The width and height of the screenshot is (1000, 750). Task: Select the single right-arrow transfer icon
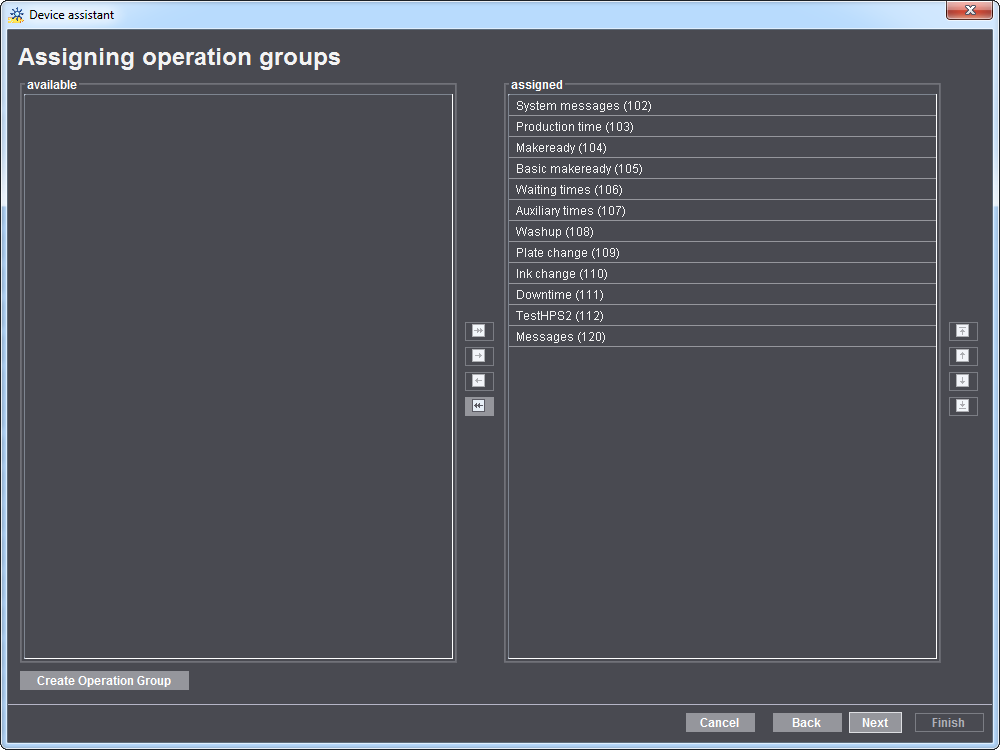(x=479, y=356)
